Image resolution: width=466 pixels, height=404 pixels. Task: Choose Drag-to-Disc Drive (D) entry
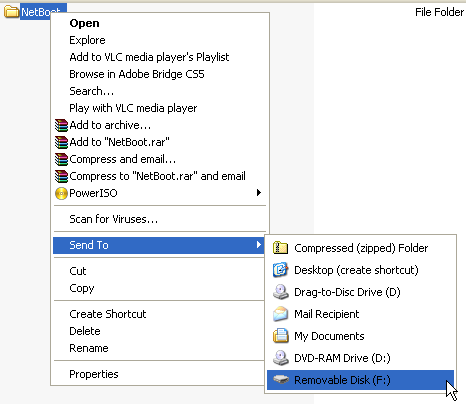[x=360, y=292]
